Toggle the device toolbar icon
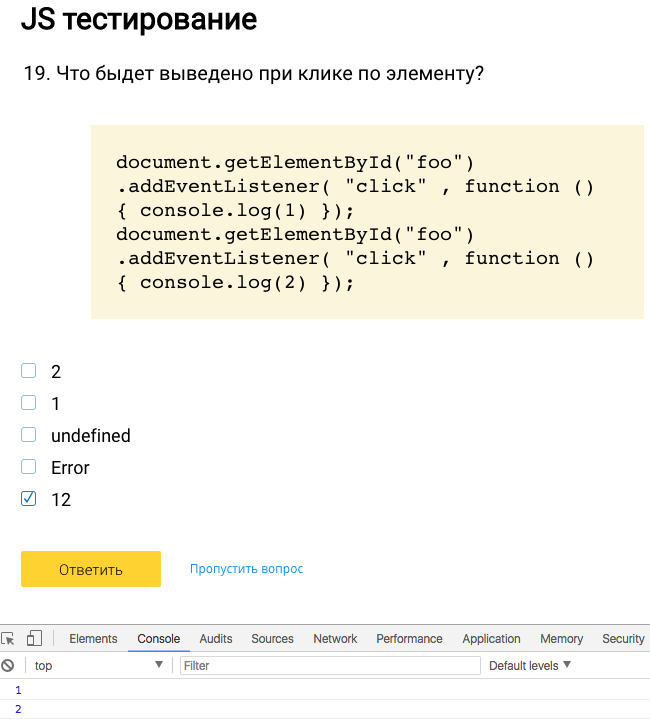650x725 pixels. pos(34,638)
